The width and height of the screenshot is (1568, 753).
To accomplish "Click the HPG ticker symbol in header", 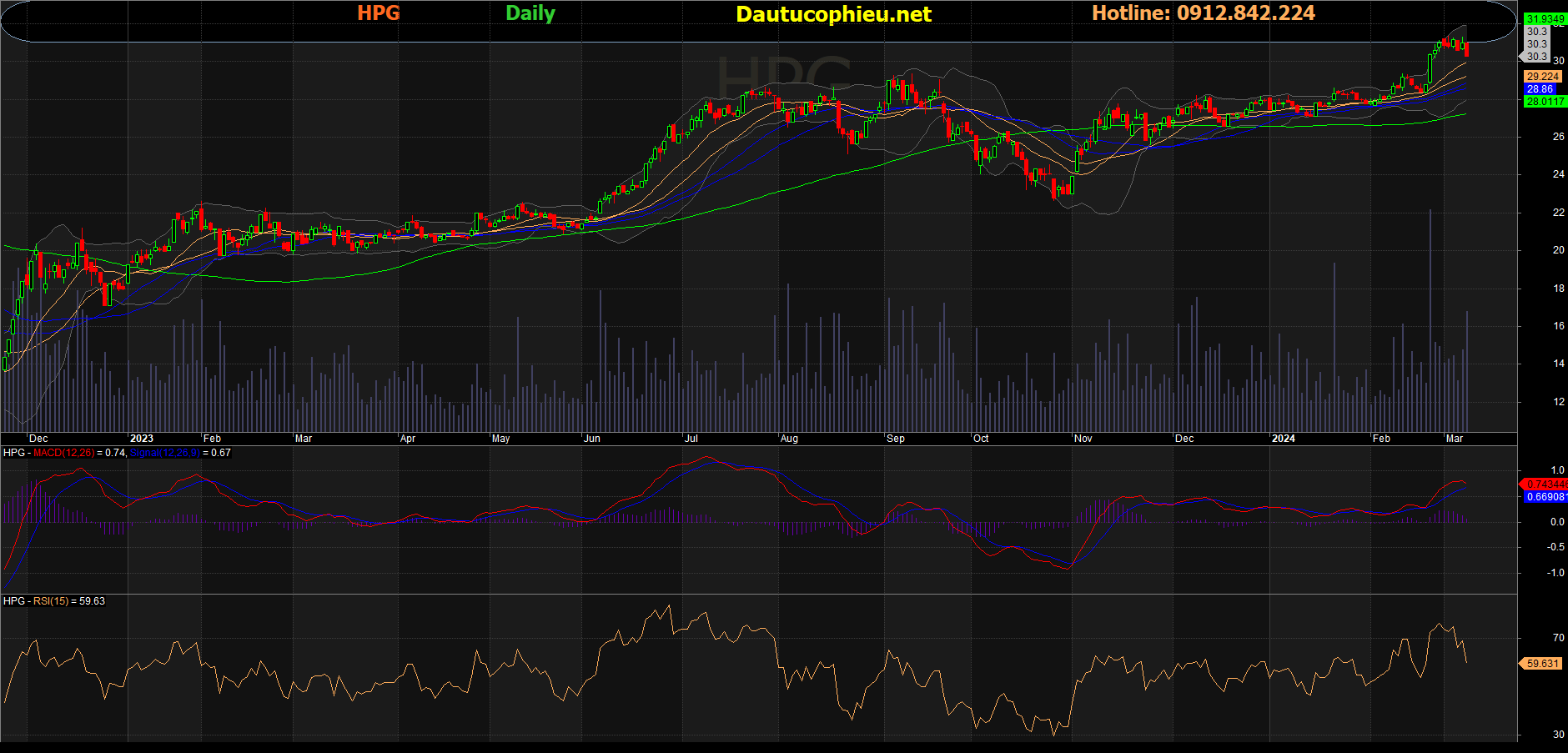I will tap(378, 13).
